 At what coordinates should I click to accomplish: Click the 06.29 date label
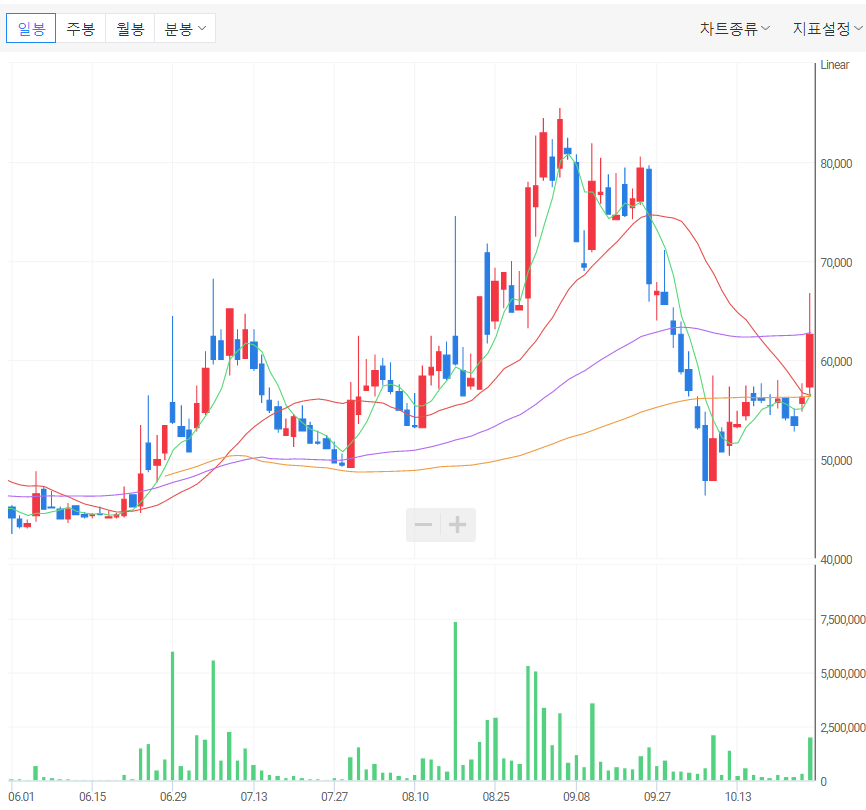[x=173, y=796]
